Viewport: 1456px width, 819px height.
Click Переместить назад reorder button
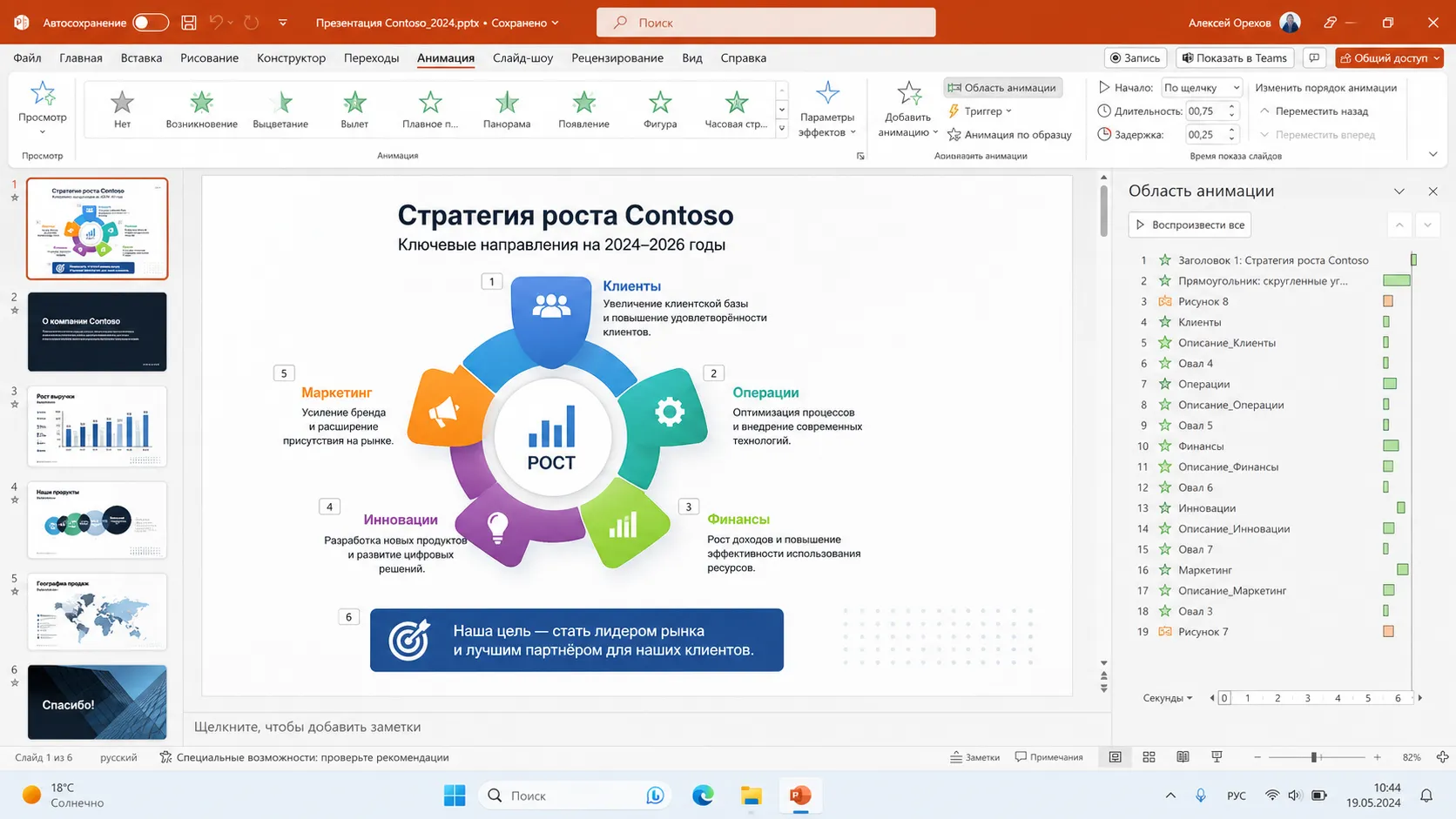(x=1314, y=111)
